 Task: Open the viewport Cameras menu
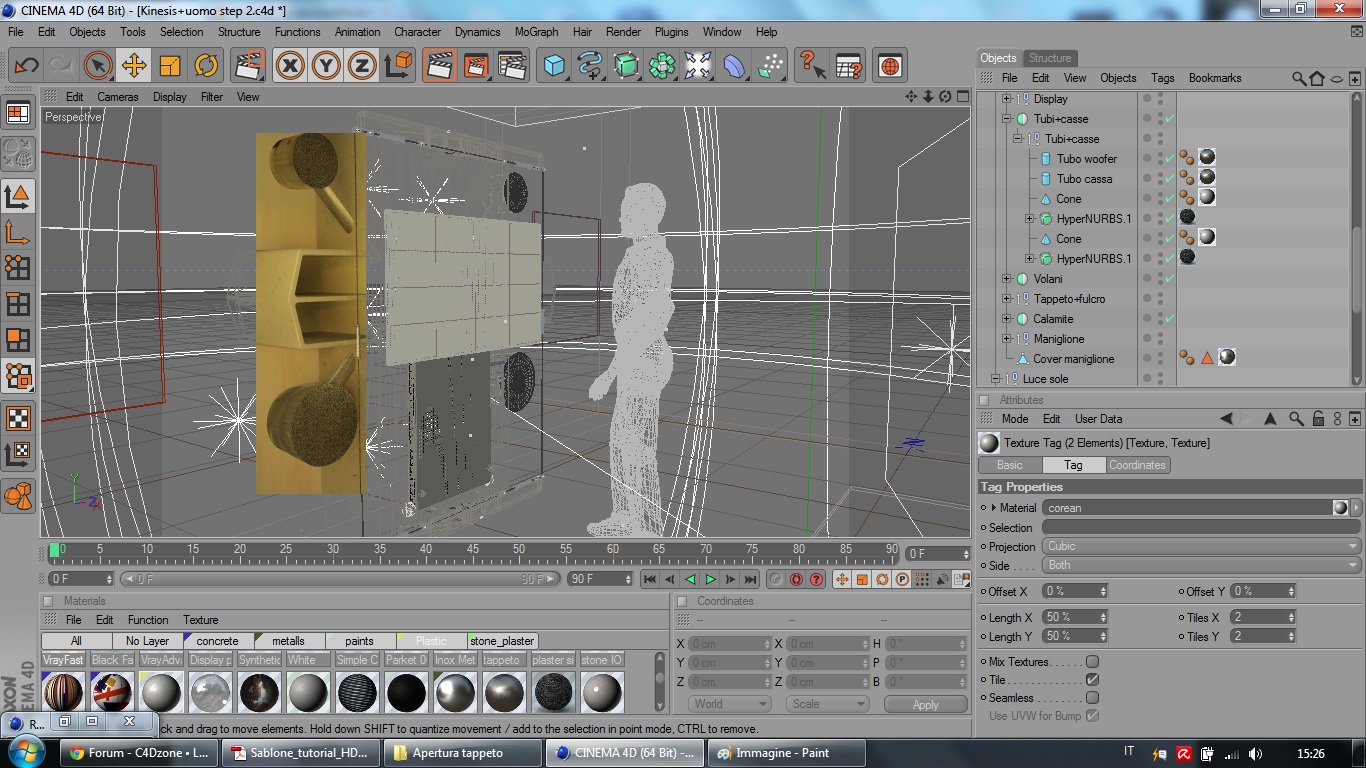(x=118, y=97)
